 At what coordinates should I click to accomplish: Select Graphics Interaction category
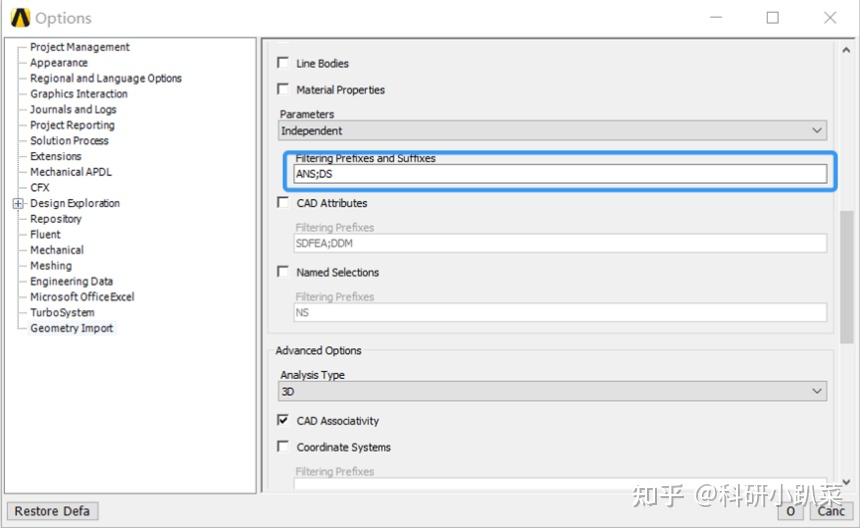(79, 94)
